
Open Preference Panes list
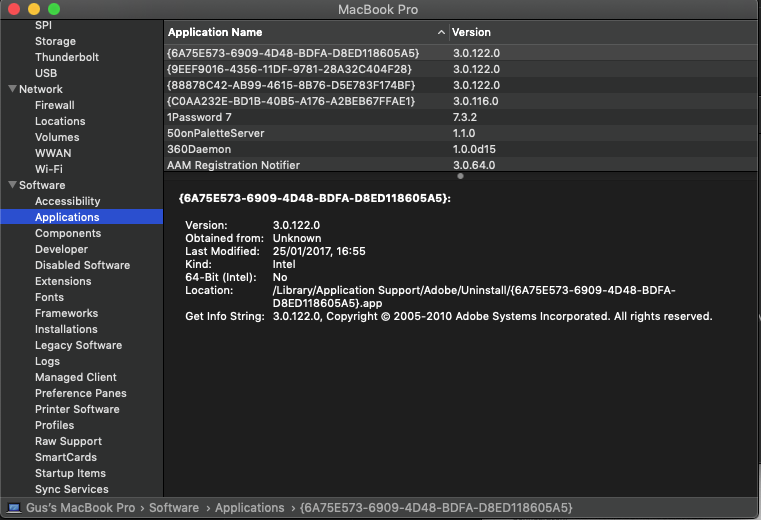(x=81, y=394)
